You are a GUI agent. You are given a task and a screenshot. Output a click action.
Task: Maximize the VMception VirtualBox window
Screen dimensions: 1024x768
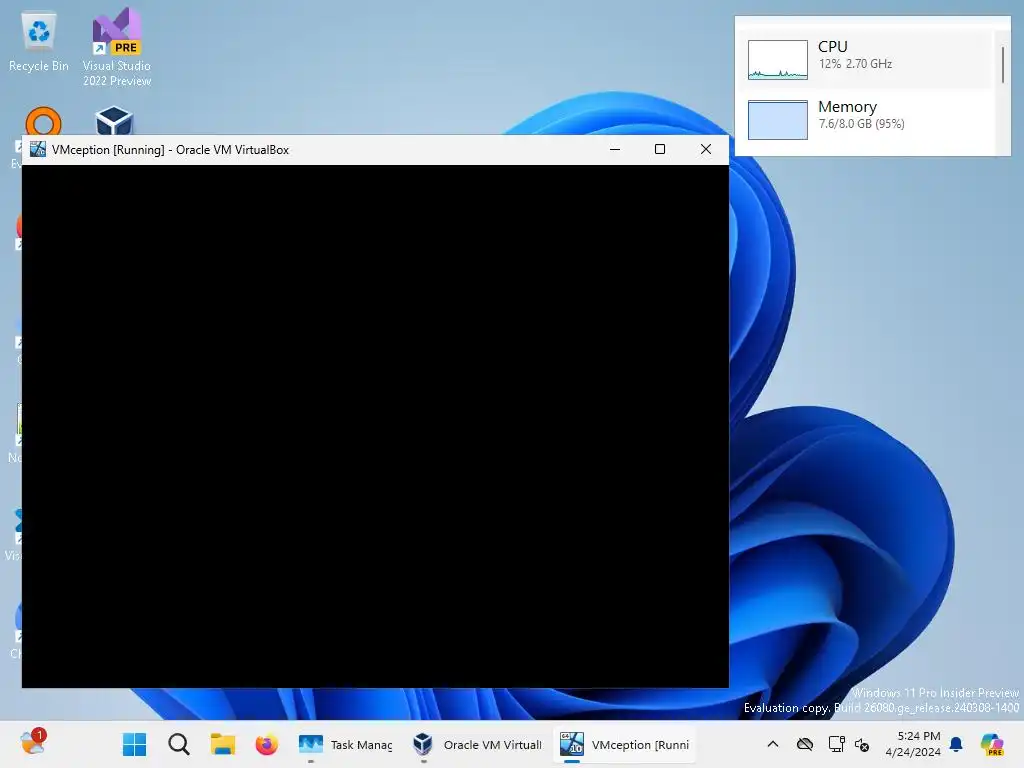(660, 150)
